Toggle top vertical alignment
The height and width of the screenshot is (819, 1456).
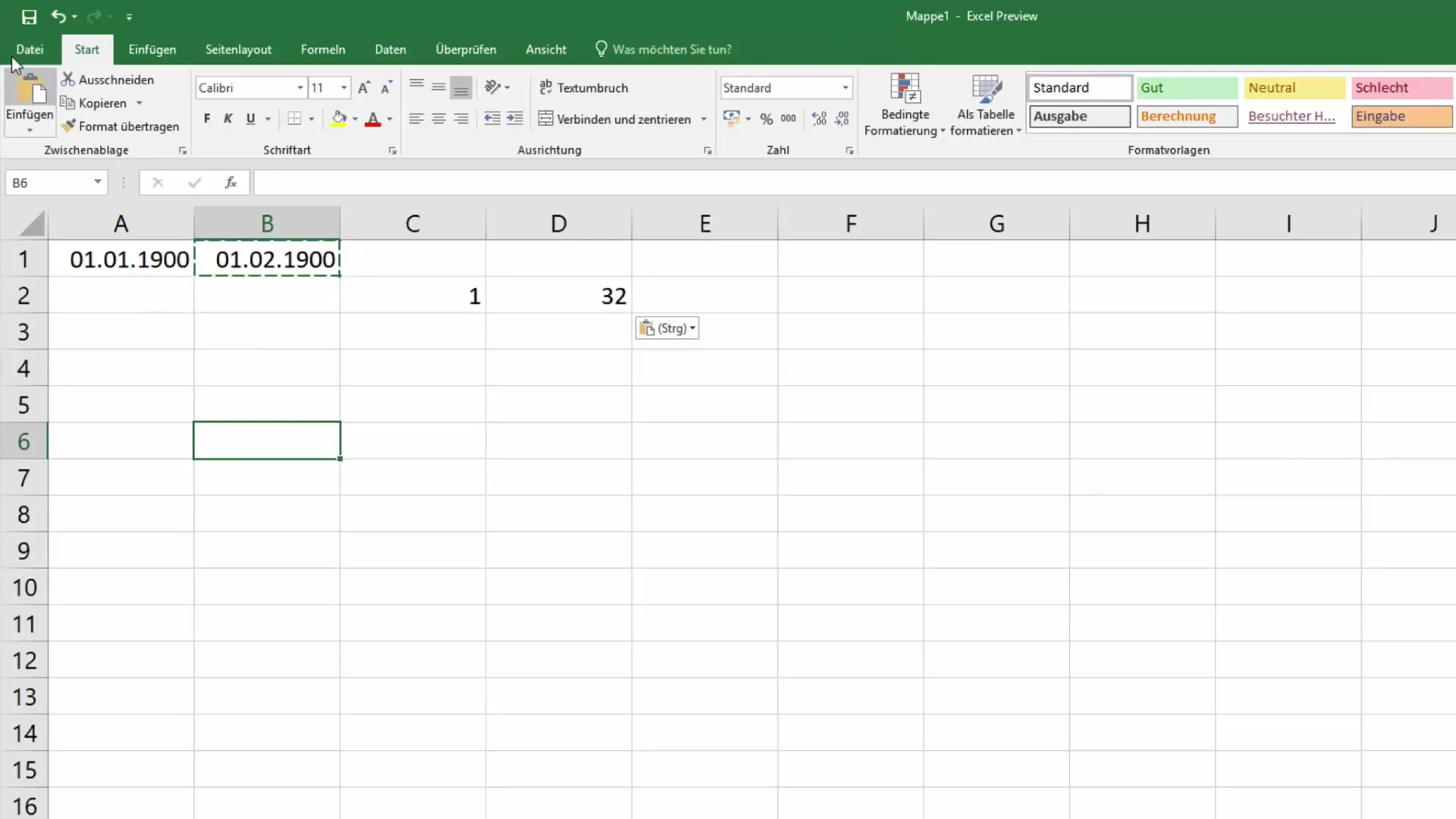(x=416, y=86)
